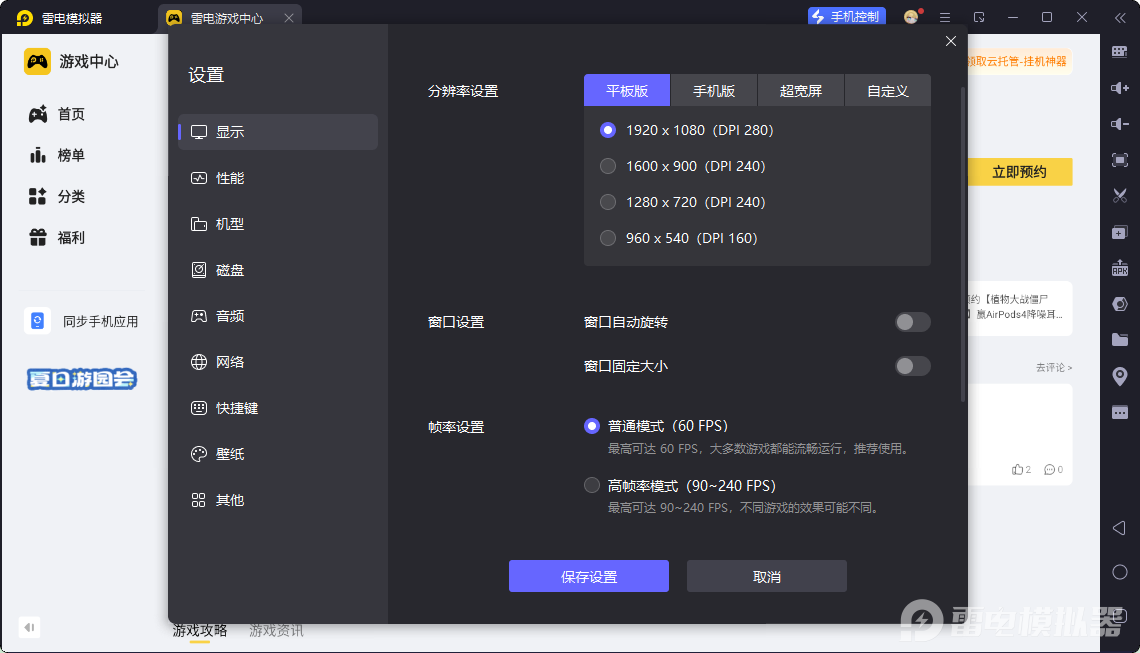
Task: Open 其他 settings category
Action: pyautogui.click(x=278, y=500)
